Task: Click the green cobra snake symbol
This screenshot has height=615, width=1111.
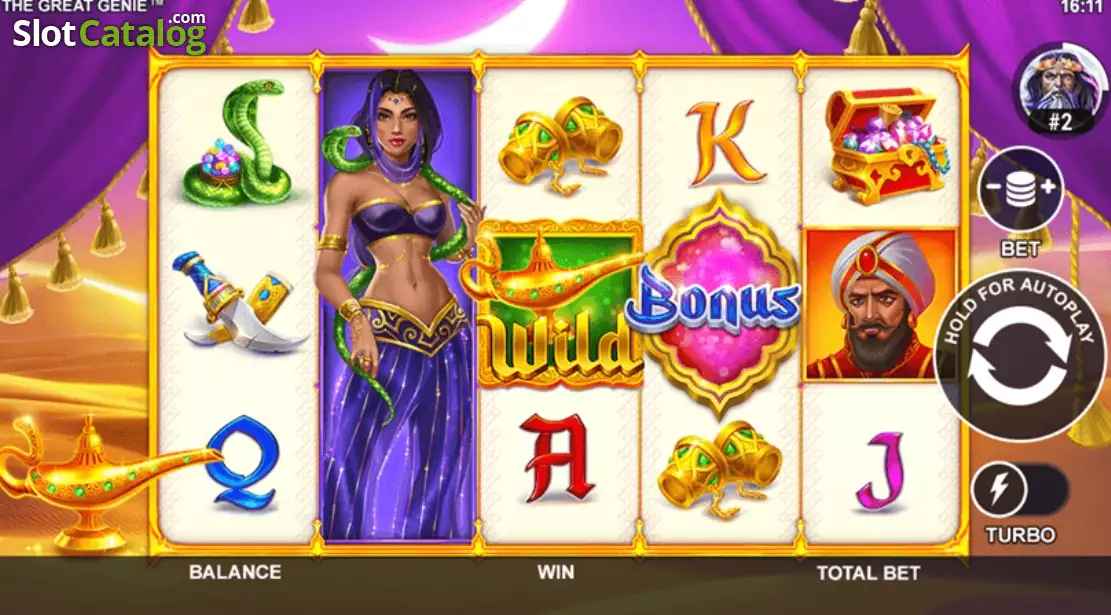Action: tap(237, 142)
